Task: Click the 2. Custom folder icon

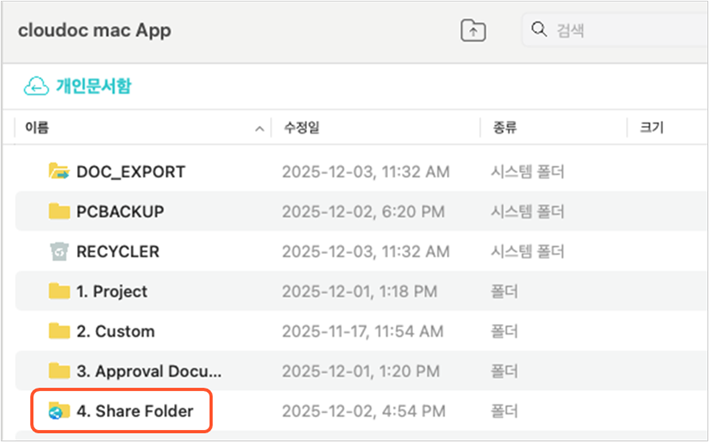Action: [59, 331]
